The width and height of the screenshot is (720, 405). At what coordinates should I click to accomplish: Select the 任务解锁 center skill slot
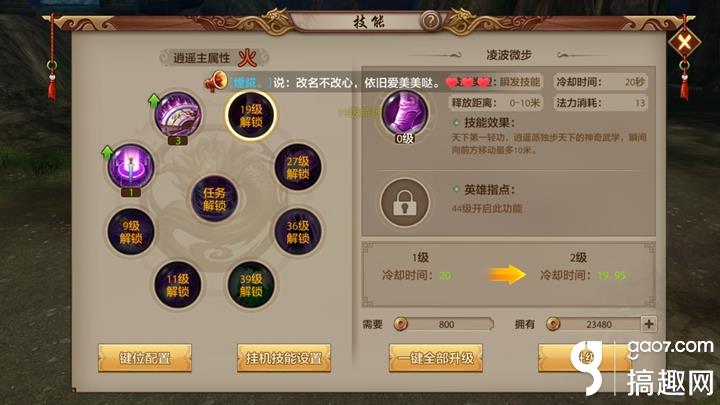pos(214,199)
